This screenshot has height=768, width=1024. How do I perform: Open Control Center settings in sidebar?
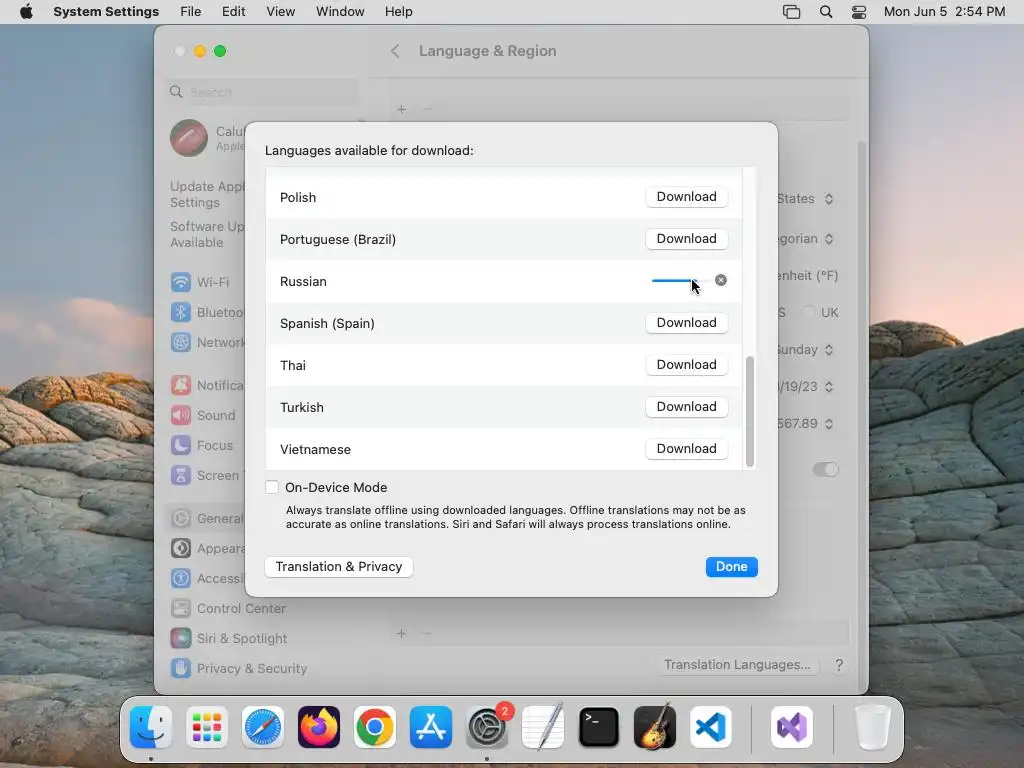click(x=228, y=609)
